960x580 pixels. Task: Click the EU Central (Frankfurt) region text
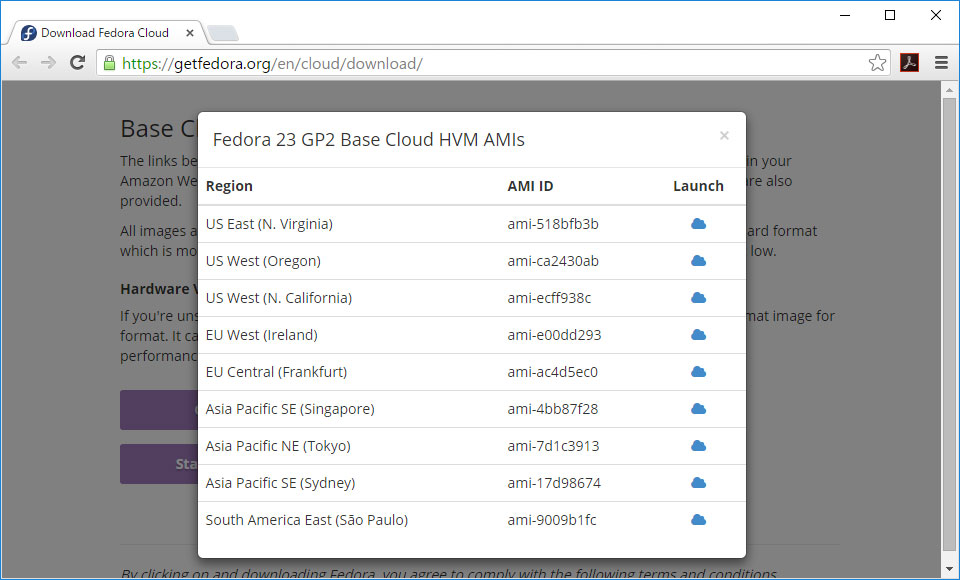coord(277,372)
